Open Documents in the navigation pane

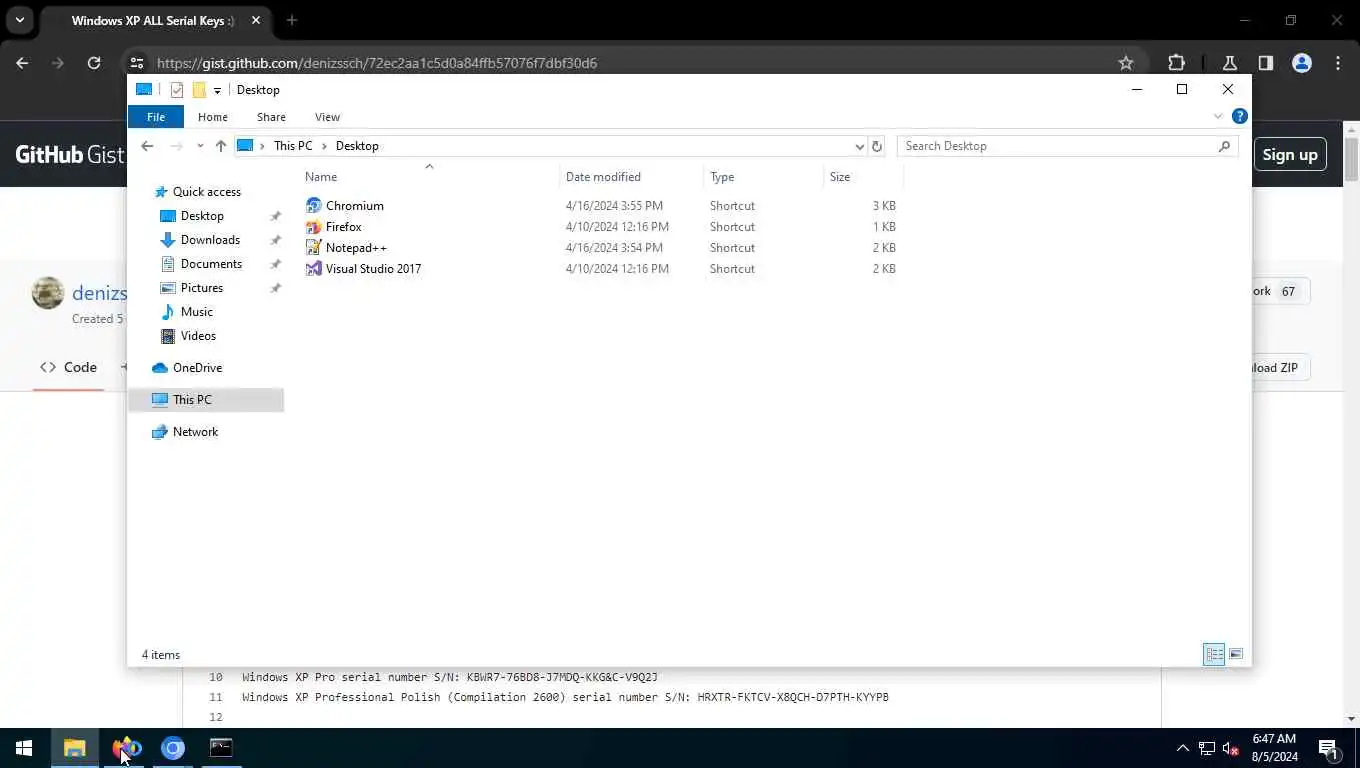pyautogui.click(x=211, y=264)
